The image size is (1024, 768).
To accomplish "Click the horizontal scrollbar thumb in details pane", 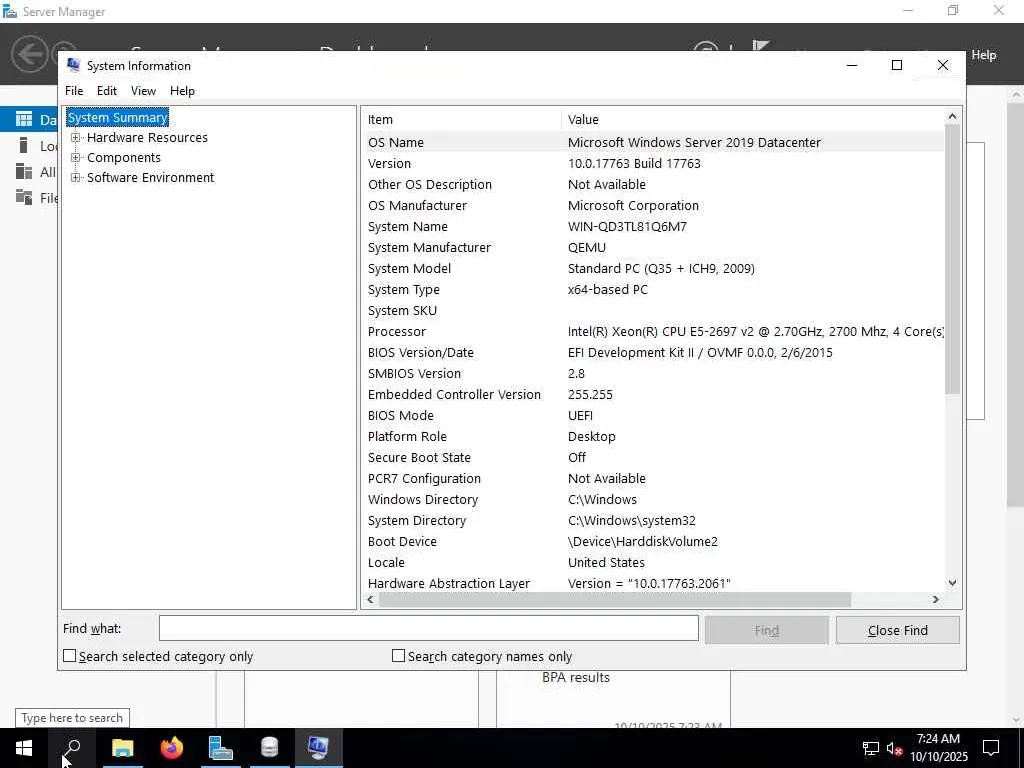I will [x=615, y=599].
